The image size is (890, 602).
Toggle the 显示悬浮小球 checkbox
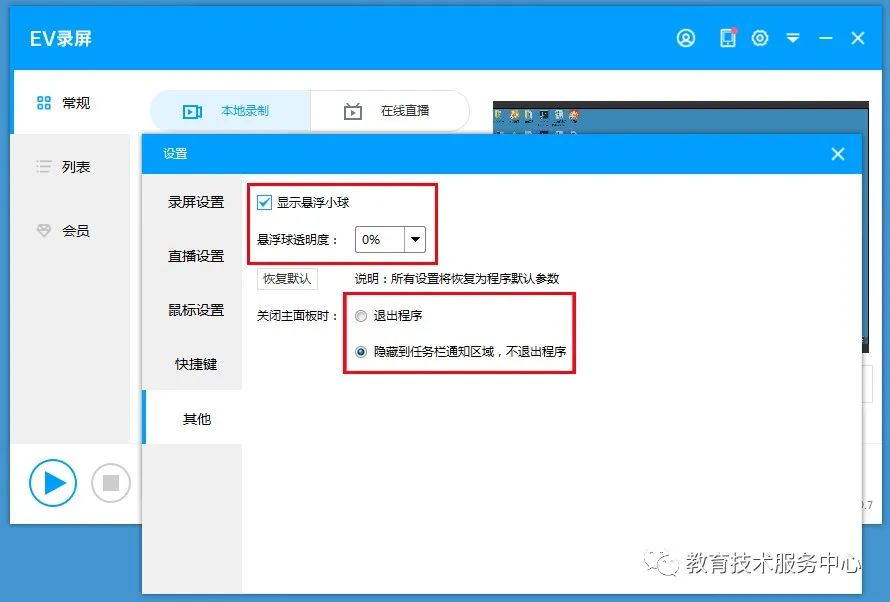click(265, 202)
